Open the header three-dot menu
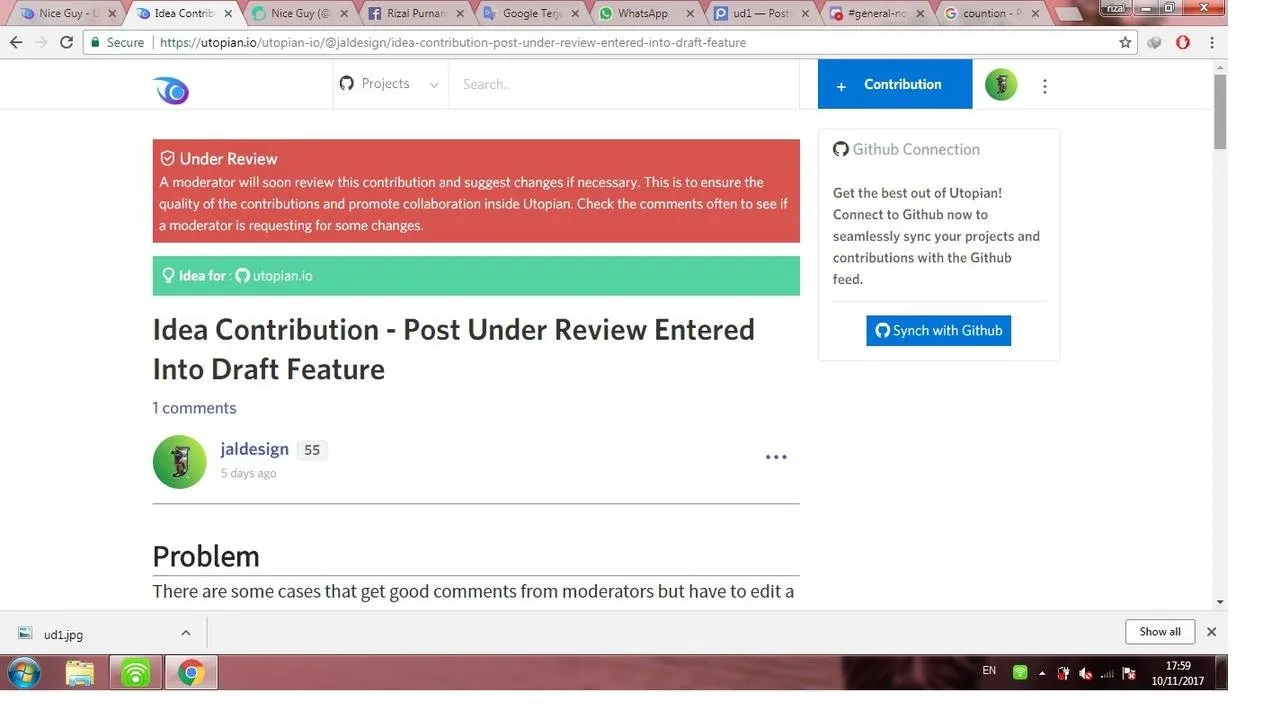The width and height of the screenshot is (1280, 719). [x=1044, y=86]
